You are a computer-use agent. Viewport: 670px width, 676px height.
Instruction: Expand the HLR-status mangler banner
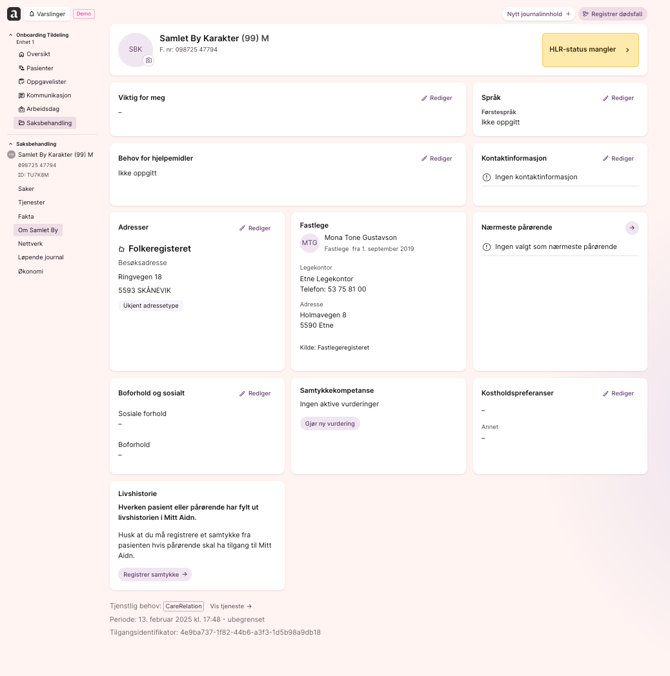pos(590,50)
